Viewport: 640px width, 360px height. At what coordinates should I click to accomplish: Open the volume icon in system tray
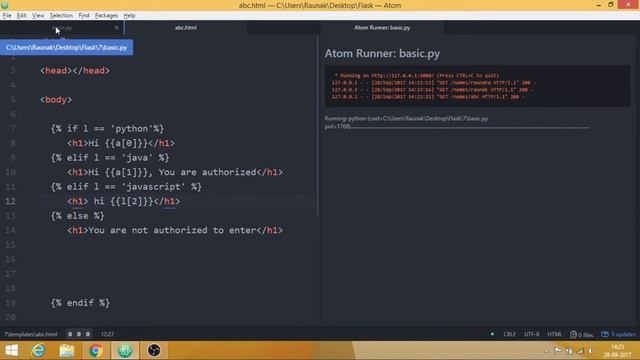(x=590, y=351)
